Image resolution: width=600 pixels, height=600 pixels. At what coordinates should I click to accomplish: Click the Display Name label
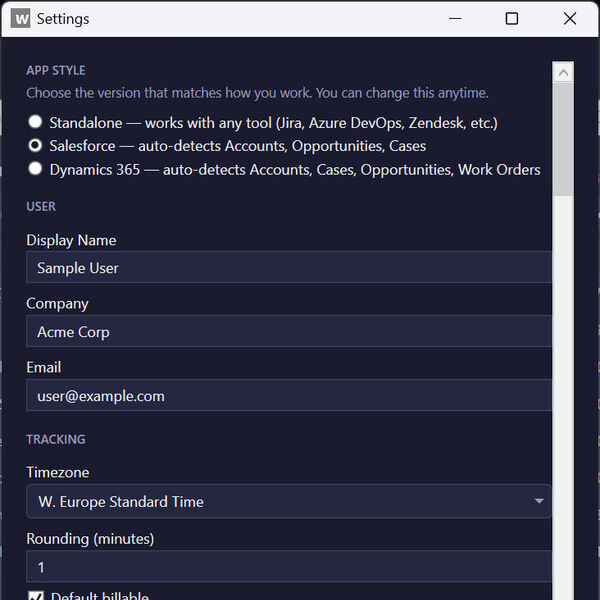pyautogui.click(x=71, y=240)
